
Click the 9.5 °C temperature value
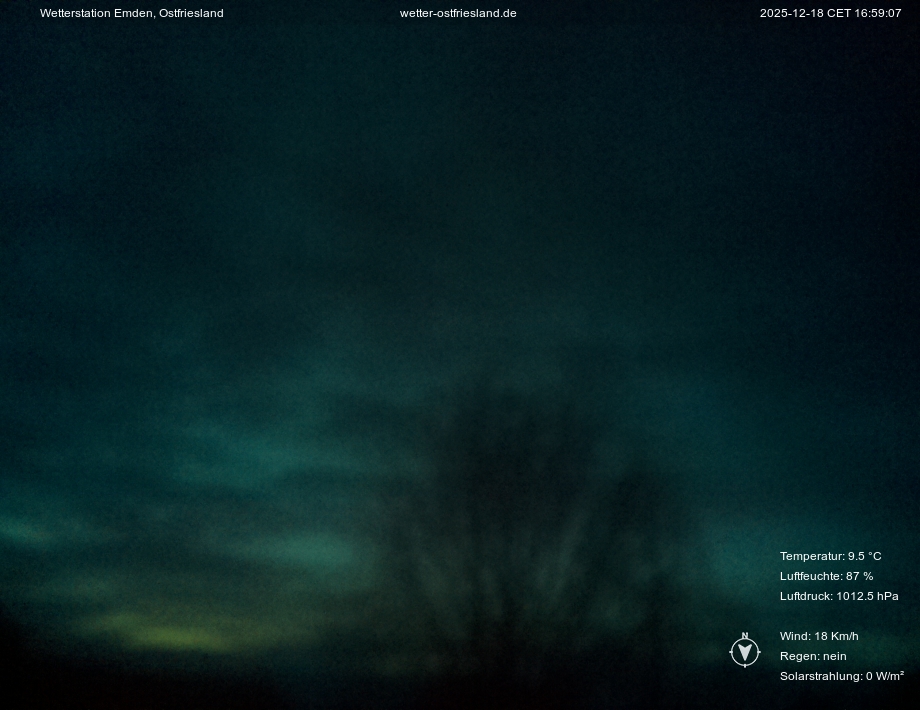[x=865, y=556]
